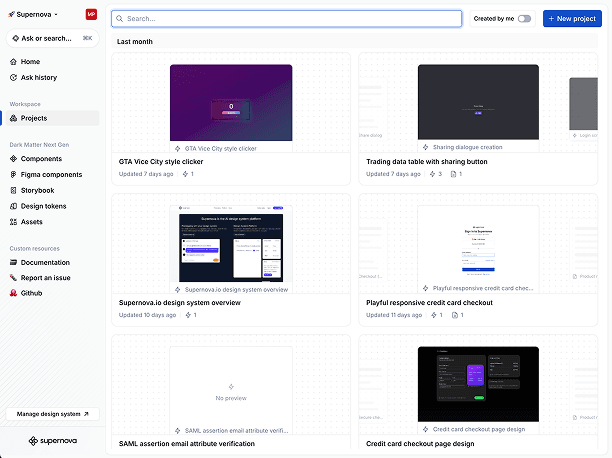This screenshot has height=458, width=612.
Task: Open Supernova.io design system overview thumbnail
Action: 231,246
